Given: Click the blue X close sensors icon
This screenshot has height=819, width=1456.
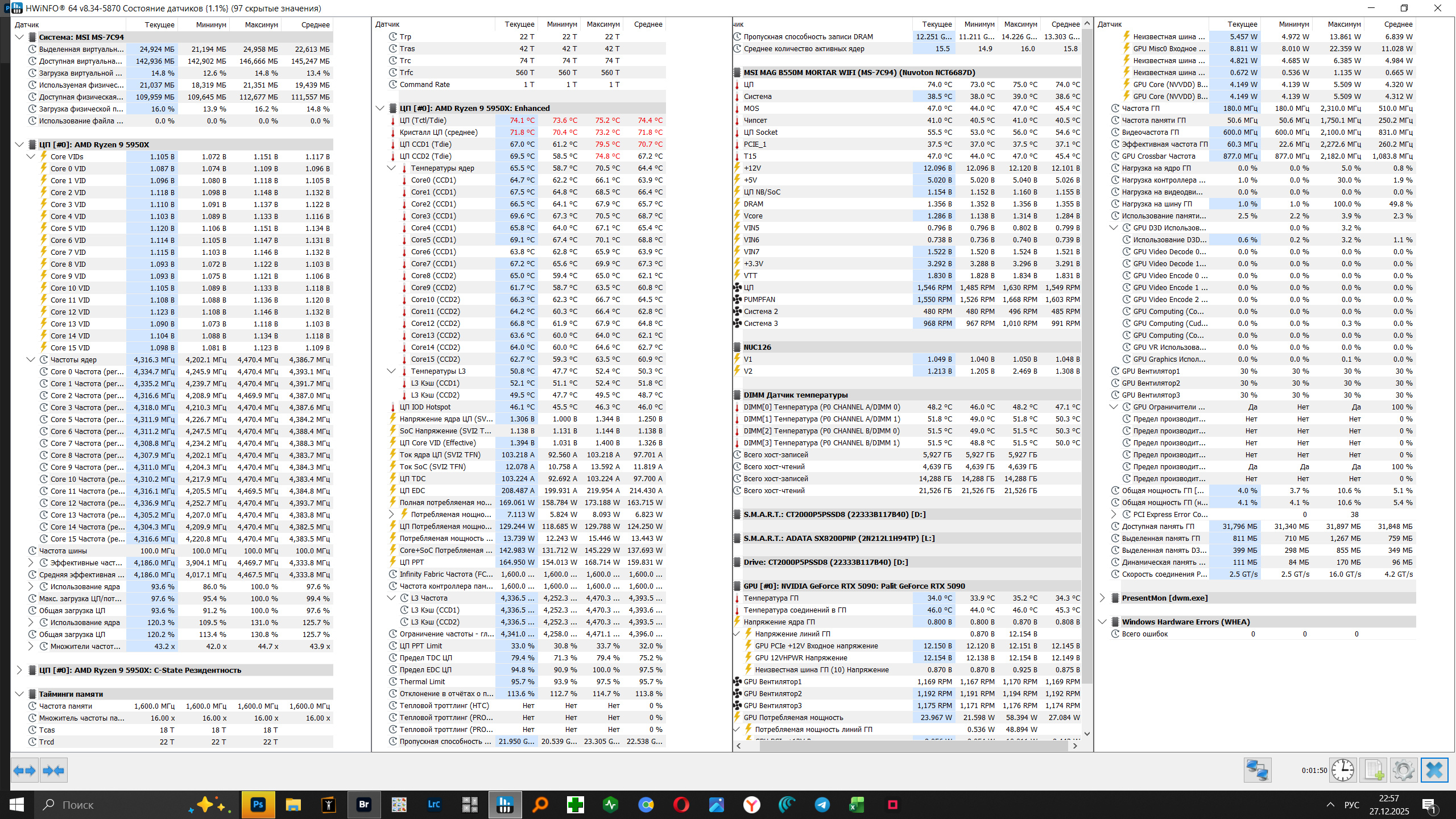Looking at the screenshot, I should (x=1434, y=771).
